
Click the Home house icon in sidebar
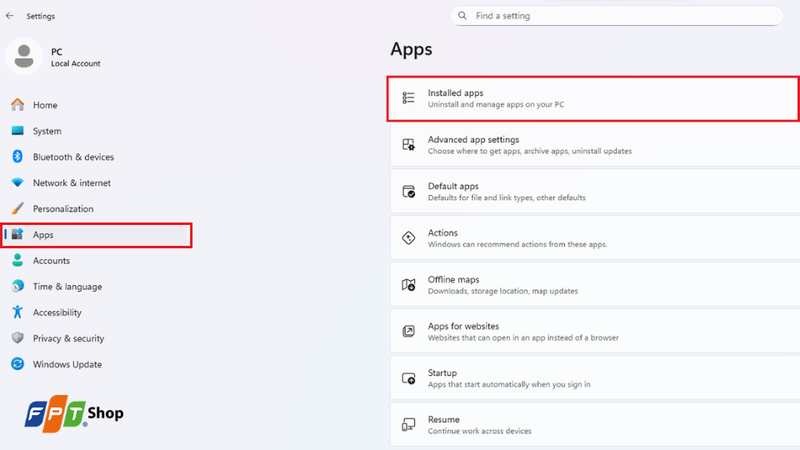click(17, 105)
